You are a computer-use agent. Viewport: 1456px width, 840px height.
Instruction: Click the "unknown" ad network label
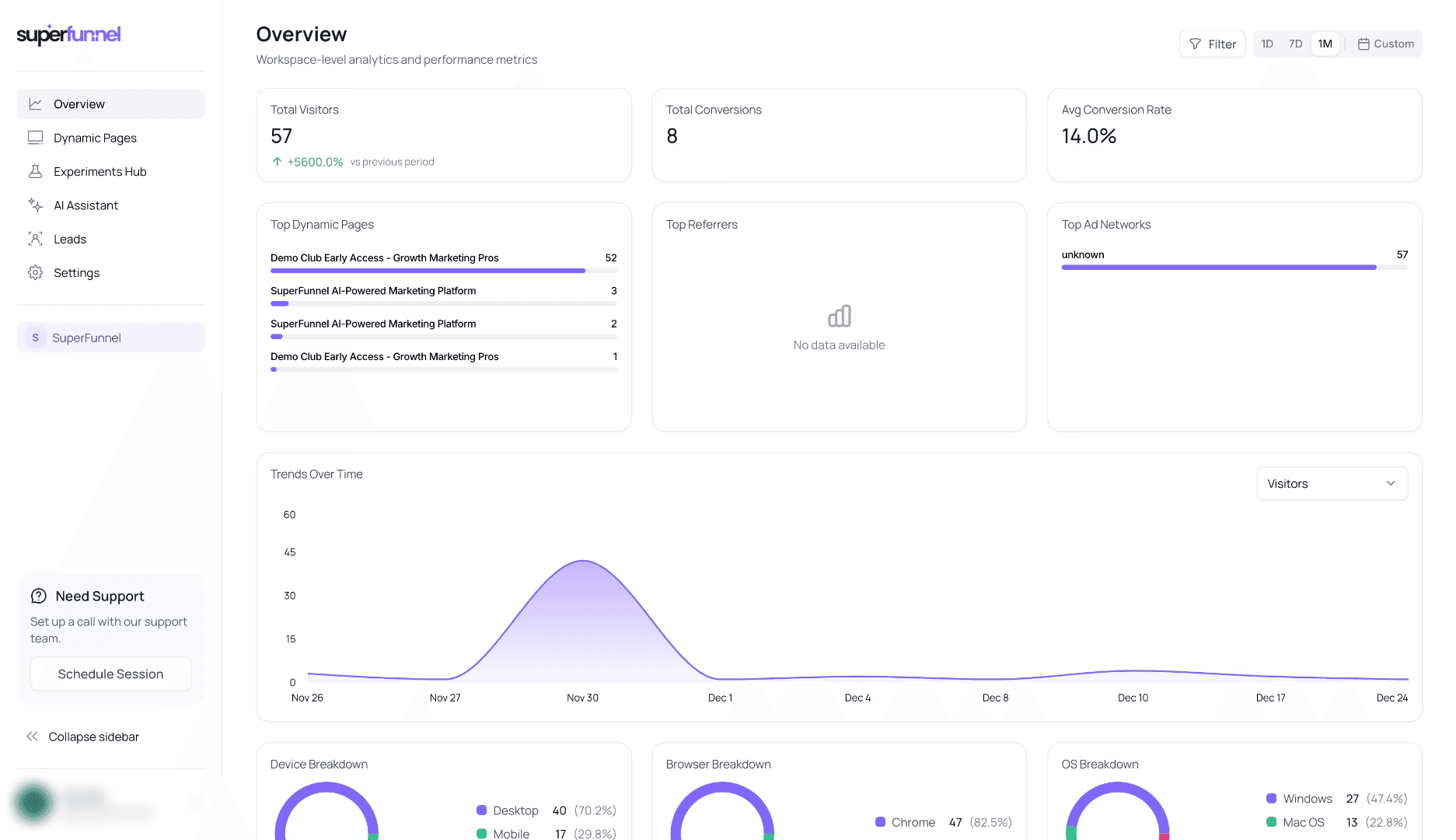(1083, 254)
